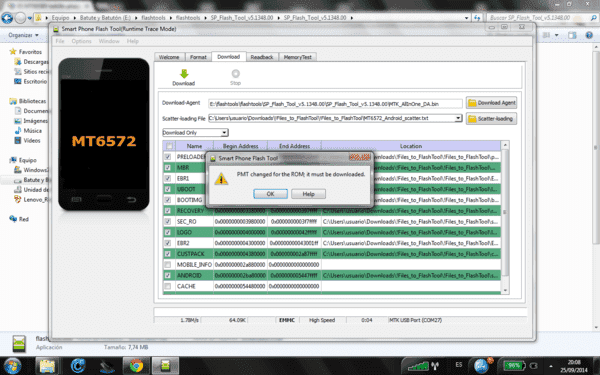Uncheck the RECOVERY row checkbox
This screenshot has width=600, height=375.
168,211
